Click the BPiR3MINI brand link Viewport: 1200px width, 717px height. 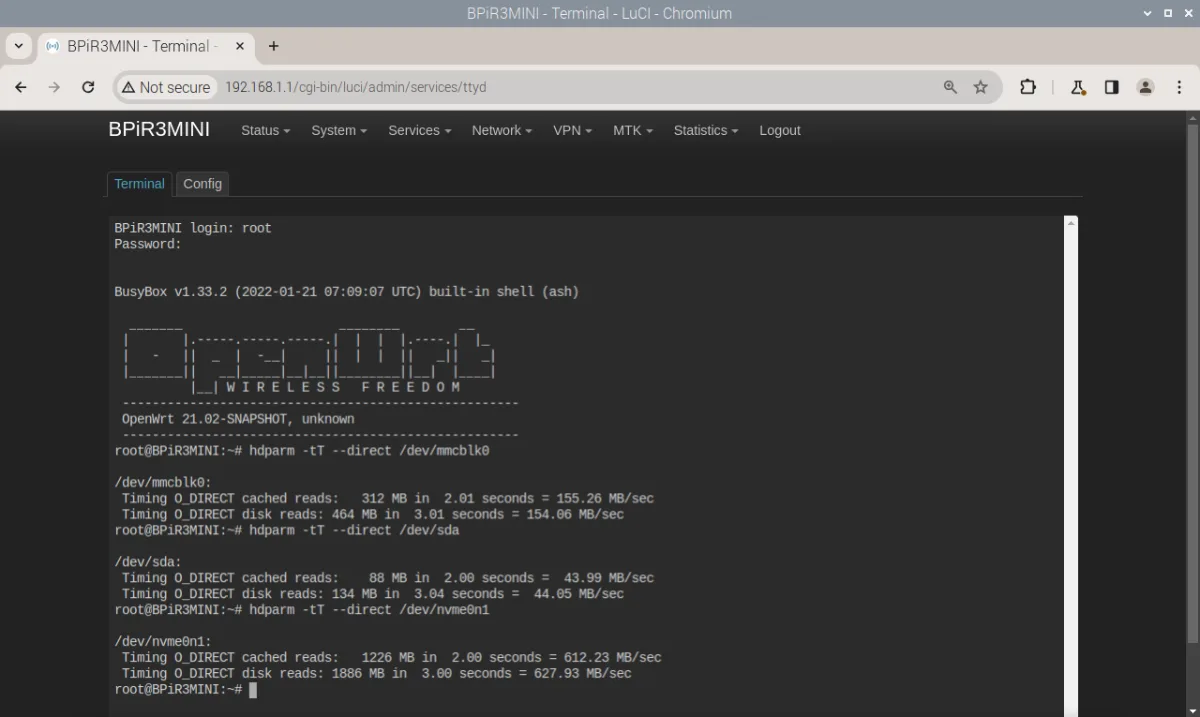159,130
